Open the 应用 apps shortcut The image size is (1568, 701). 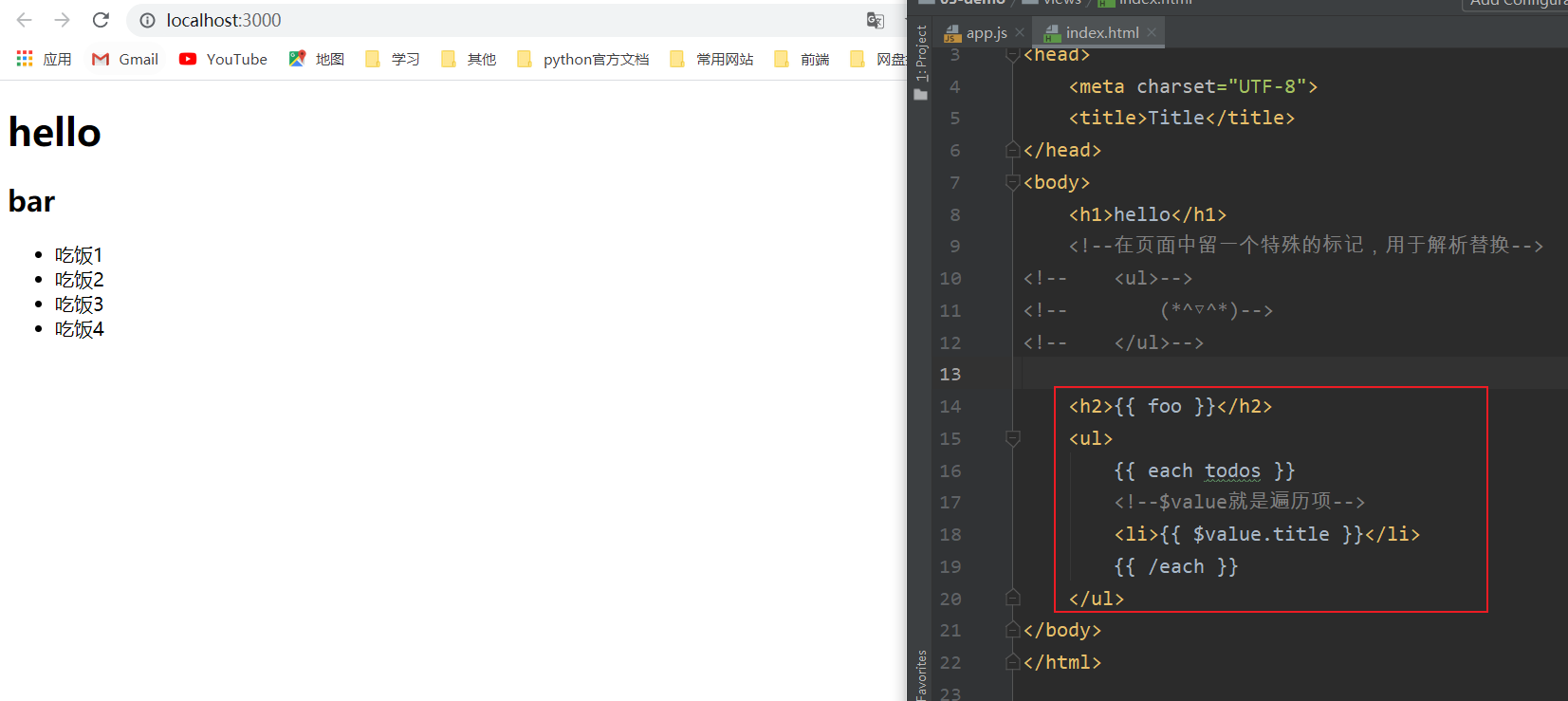click(x=45, y=59)
